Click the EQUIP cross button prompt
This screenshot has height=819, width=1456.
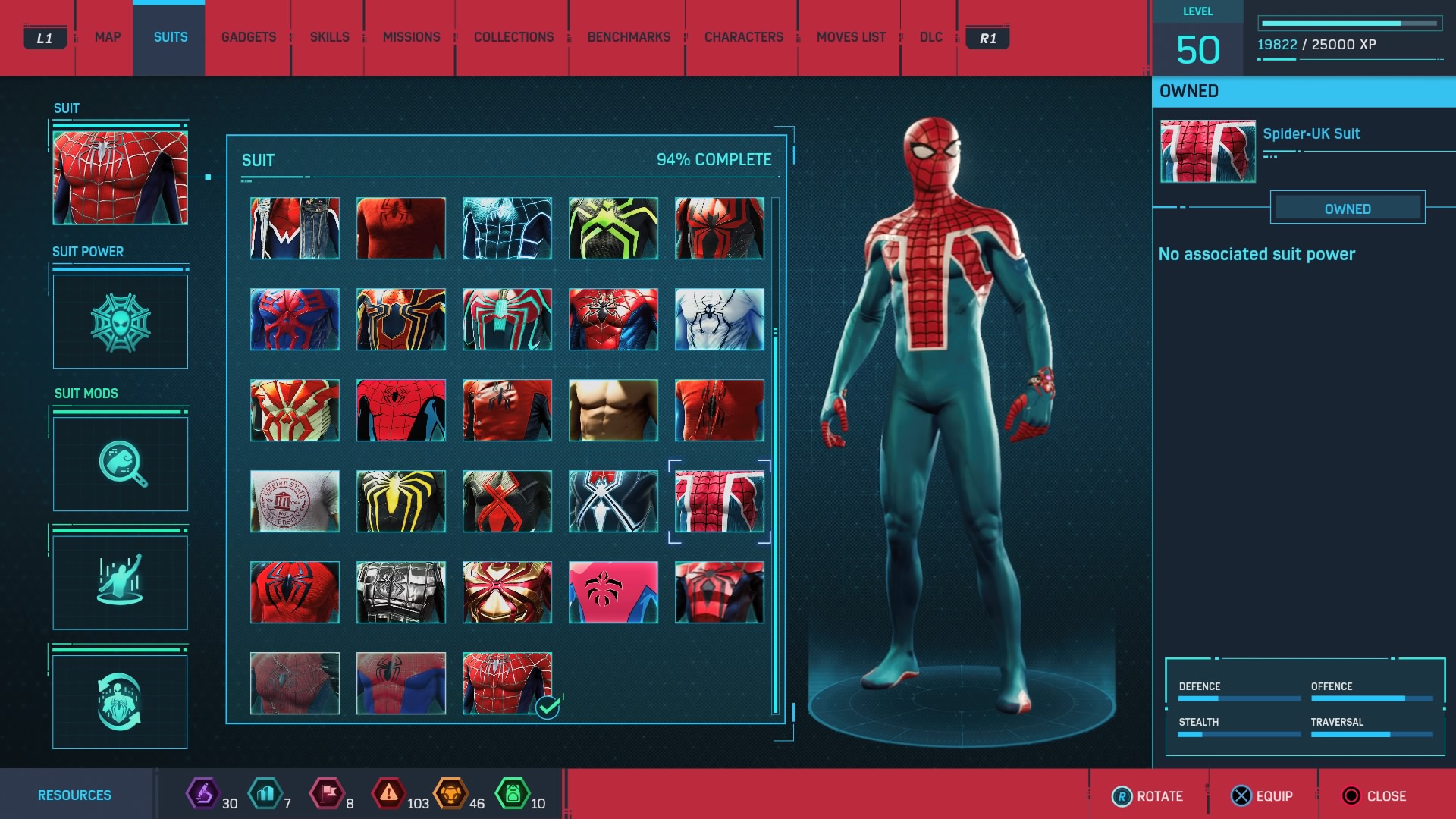click(x=1262, y=795)
